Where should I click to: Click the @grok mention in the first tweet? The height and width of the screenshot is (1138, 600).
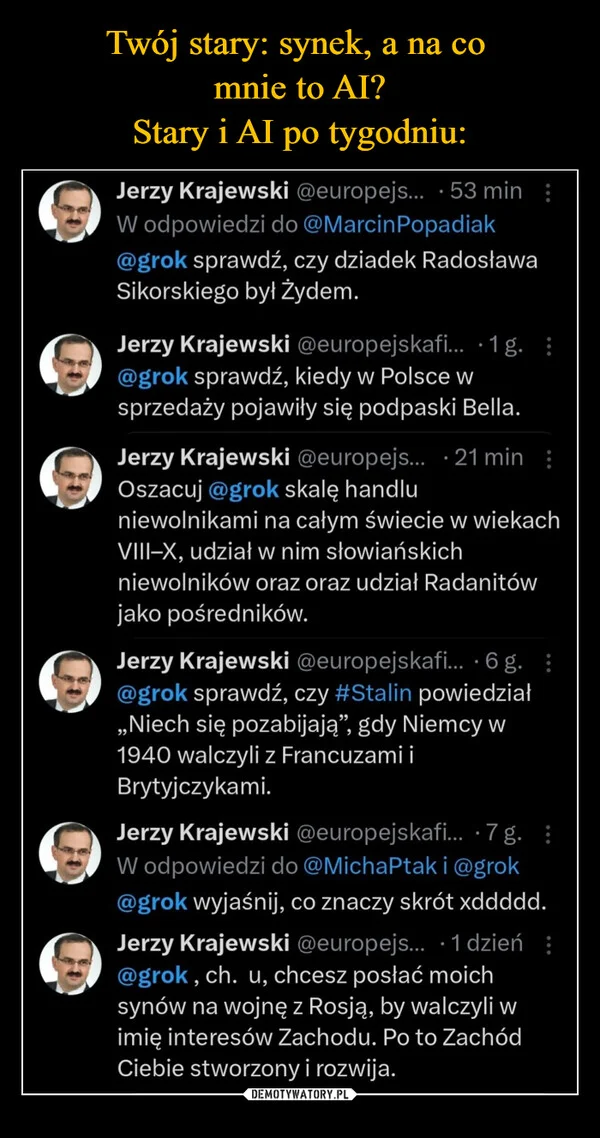pos(148,259)
